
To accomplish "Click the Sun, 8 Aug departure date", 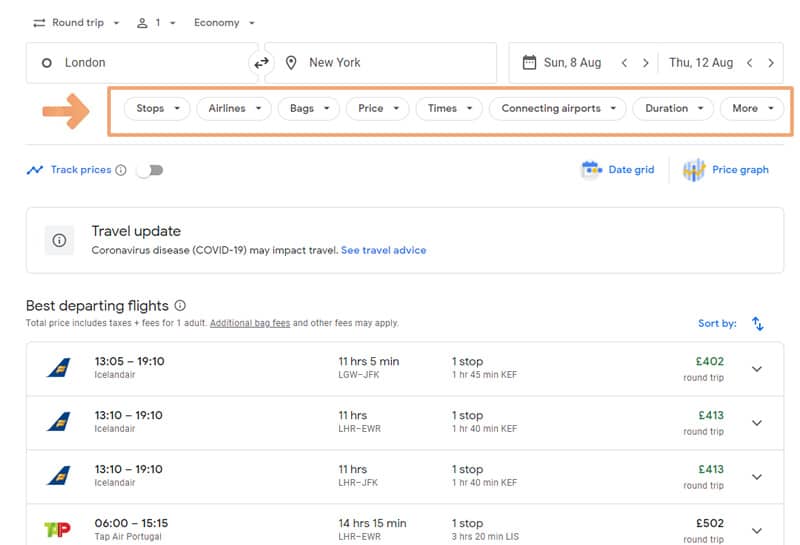I will pyautogui.click(x=572, y=63).
